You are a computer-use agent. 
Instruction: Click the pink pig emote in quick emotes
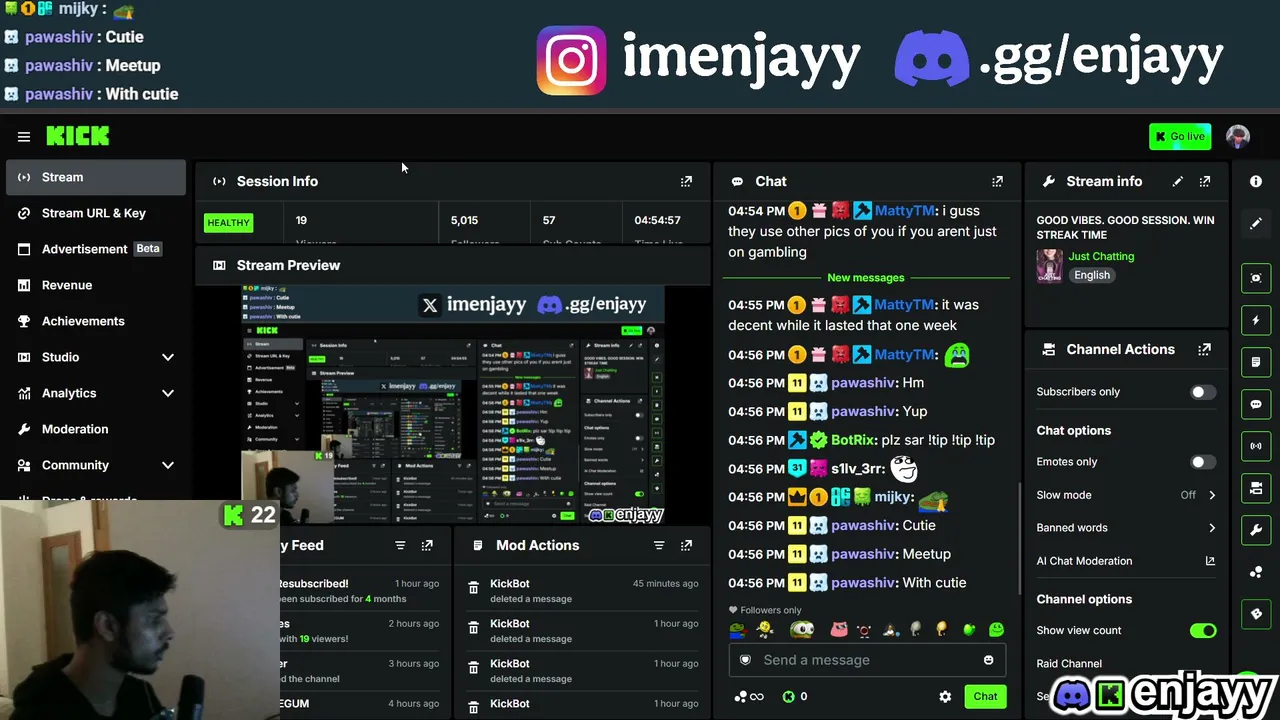tap(839, 629)
